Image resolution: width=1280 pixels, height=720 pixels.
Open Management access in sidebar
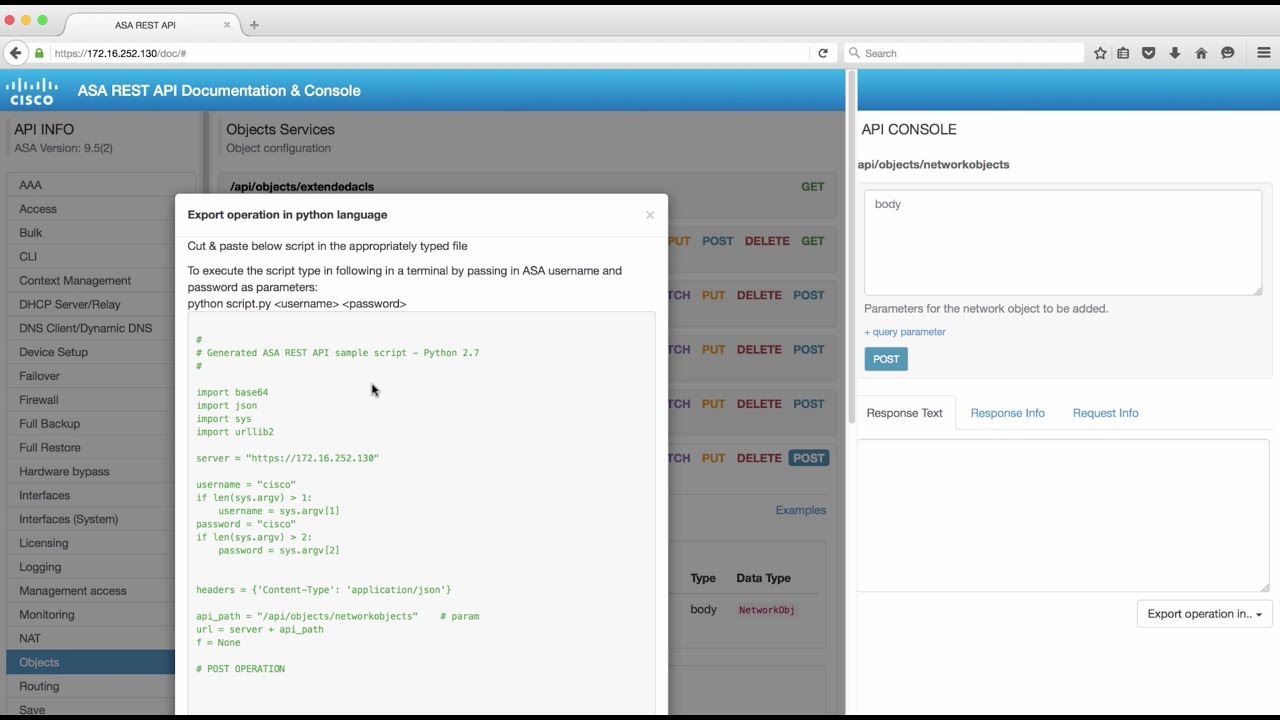click(90, 591)
